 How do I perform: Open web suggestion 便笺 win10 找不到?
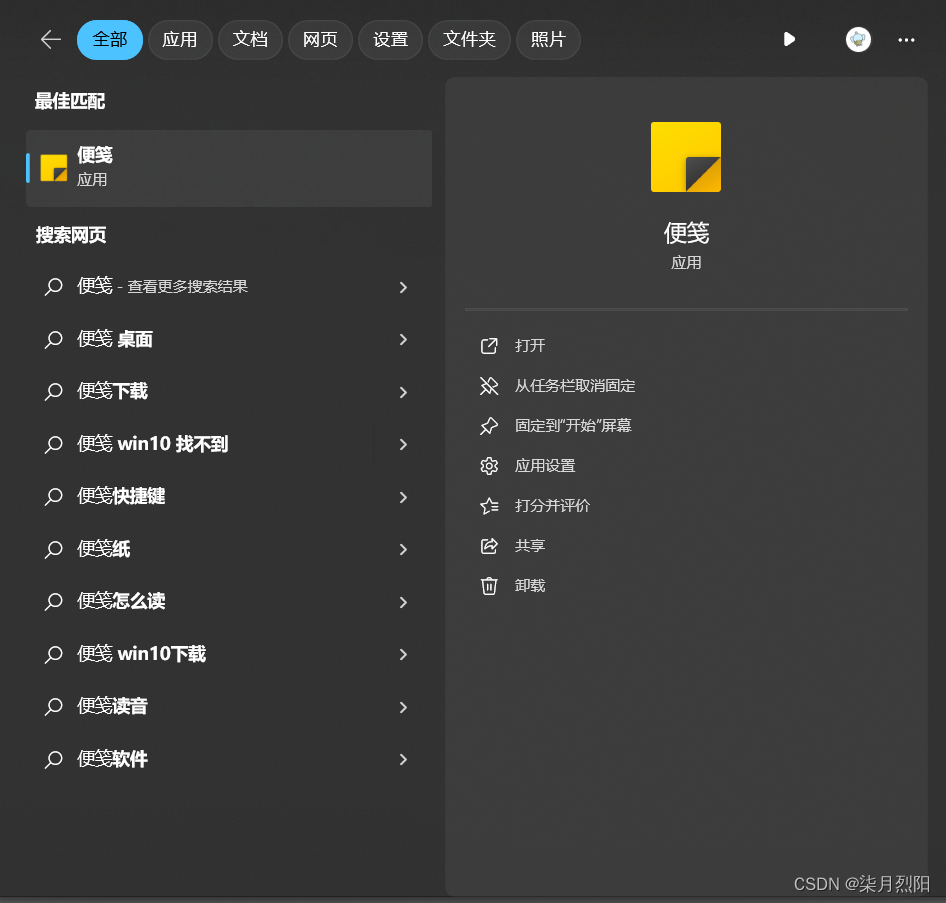[x=229, y=444]
